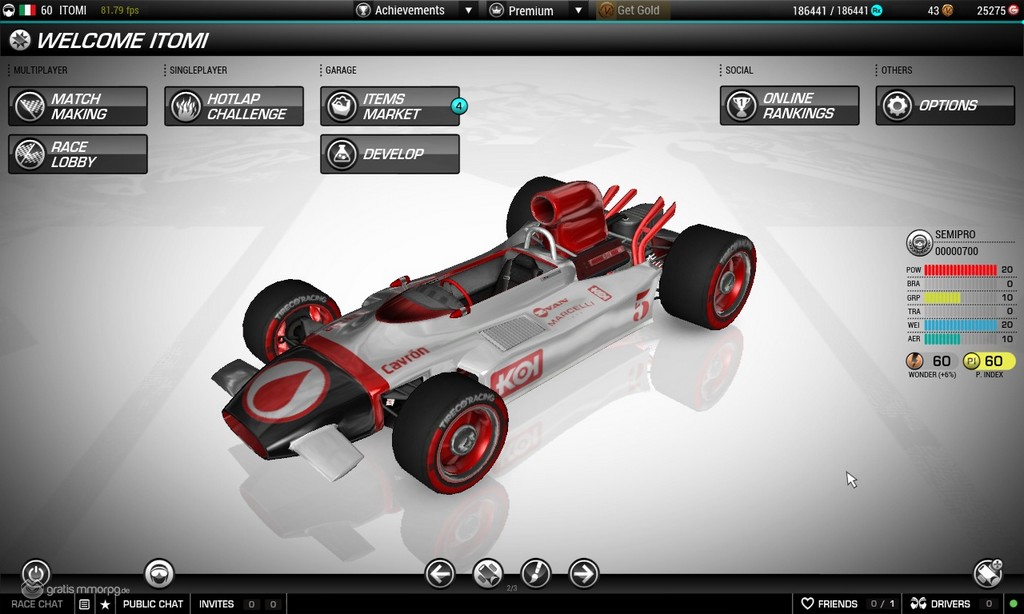
Task: Open the Items Market
Action: tap(390, 106)
